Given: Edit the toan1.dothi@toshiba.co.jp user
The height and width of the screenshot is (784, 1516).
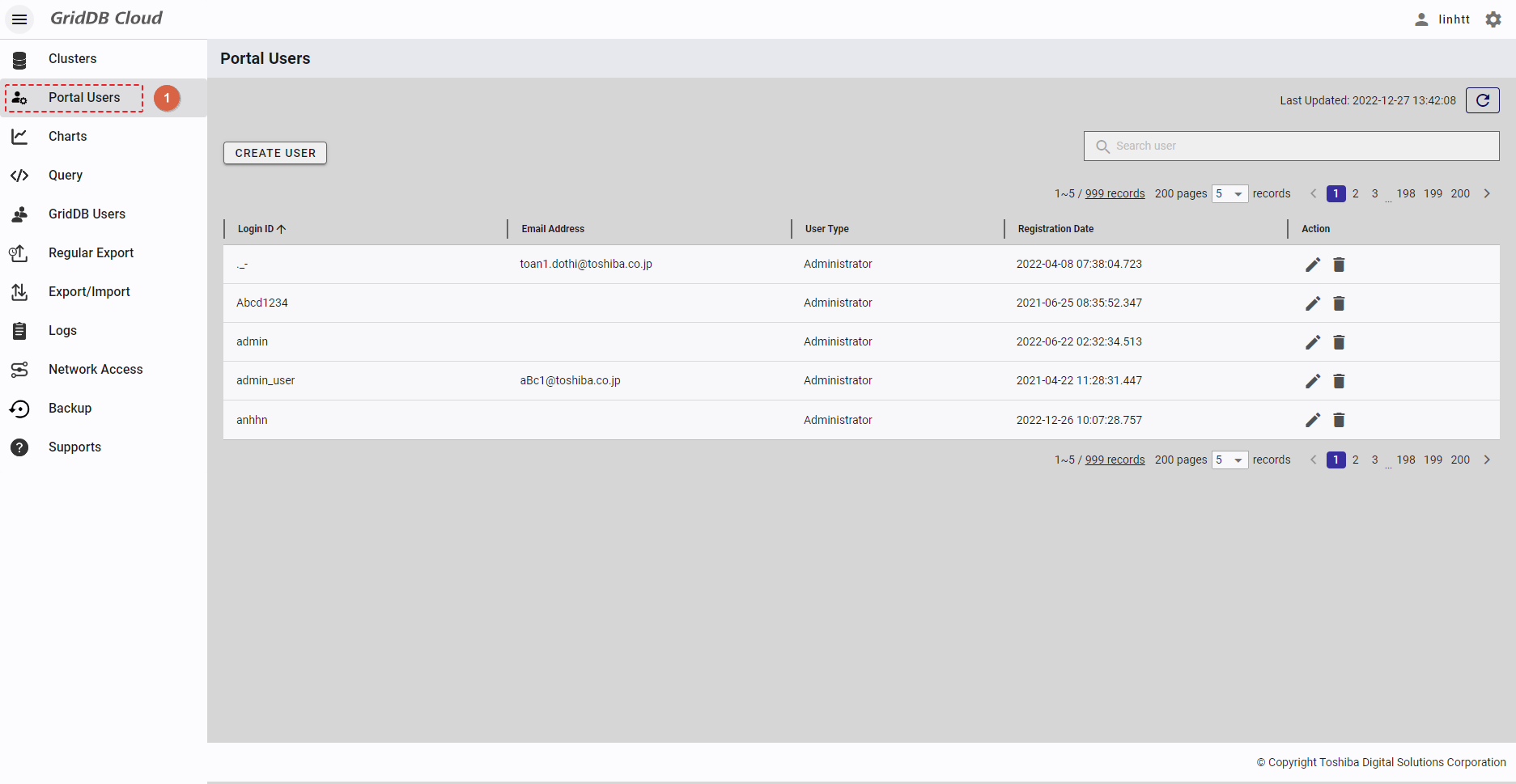Looking at the screenshot, I should coord(1313,265).
